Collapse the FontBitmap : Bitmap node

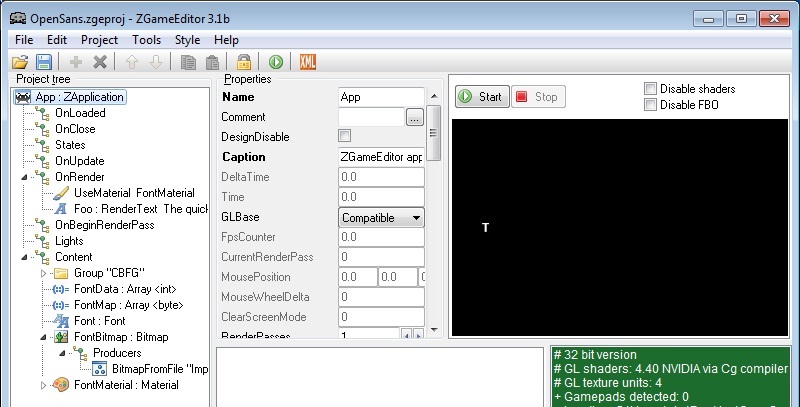click(x=43, y=337)
